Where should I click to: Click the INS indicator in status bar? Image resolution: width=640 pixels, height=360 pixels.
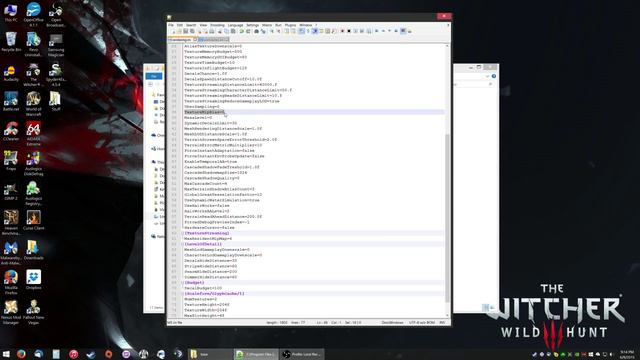coord(442,322)
